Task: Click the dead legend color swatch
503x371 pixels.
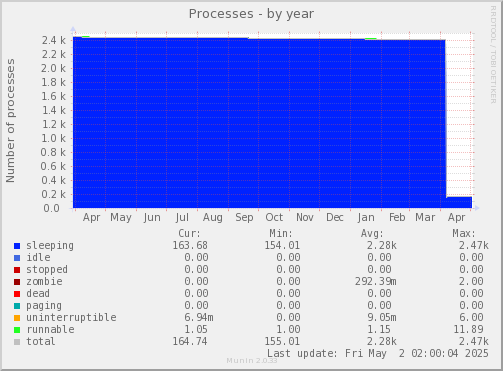Action: point(17,294)
